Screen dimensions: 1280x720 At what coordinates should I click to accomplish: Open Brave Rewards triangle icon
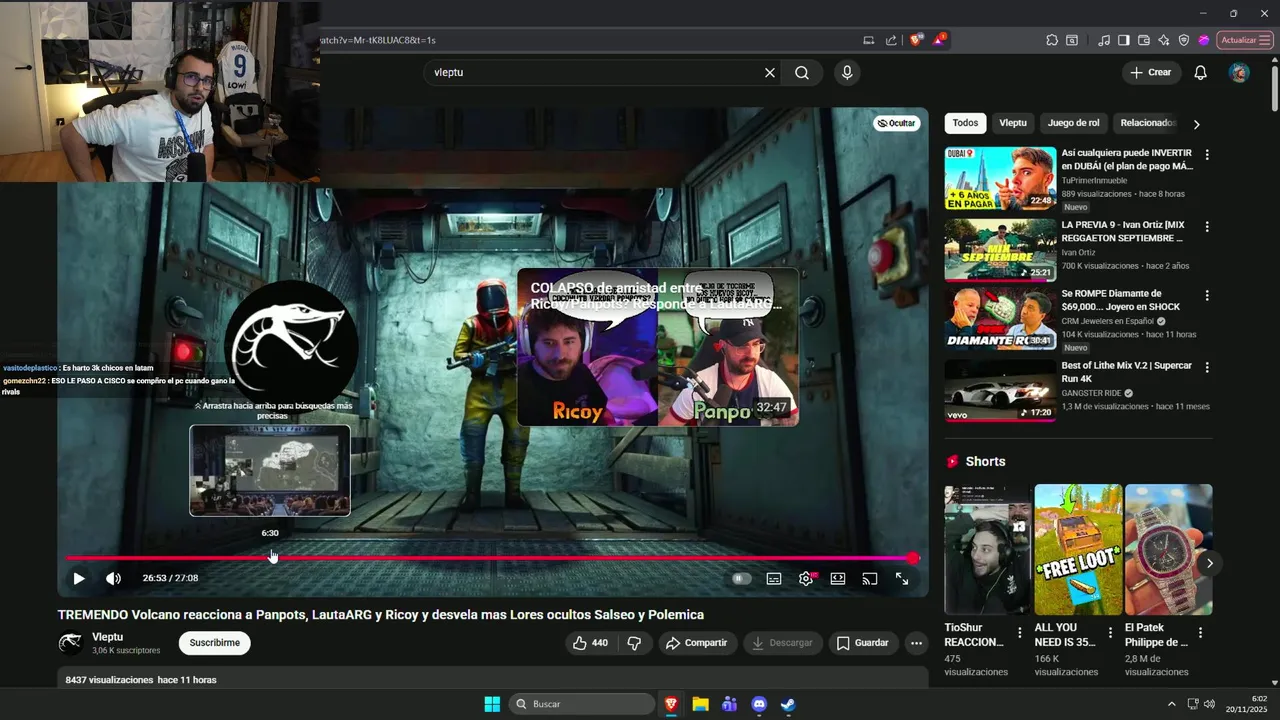coord(939,40)
